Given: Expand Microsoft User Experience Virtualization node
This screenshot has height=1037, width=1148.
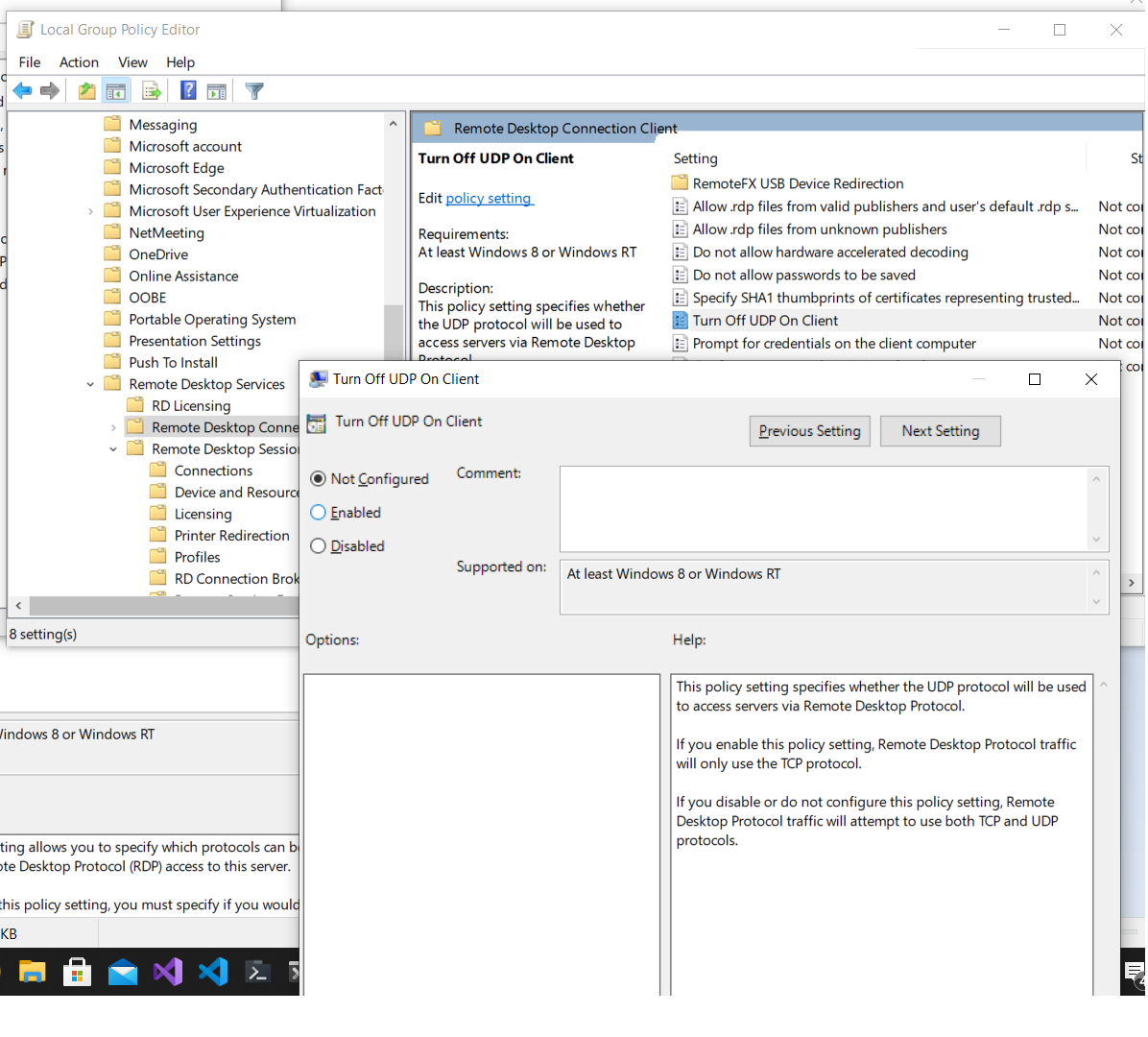Looking at the screenshot, I should (x=90, y=211).
